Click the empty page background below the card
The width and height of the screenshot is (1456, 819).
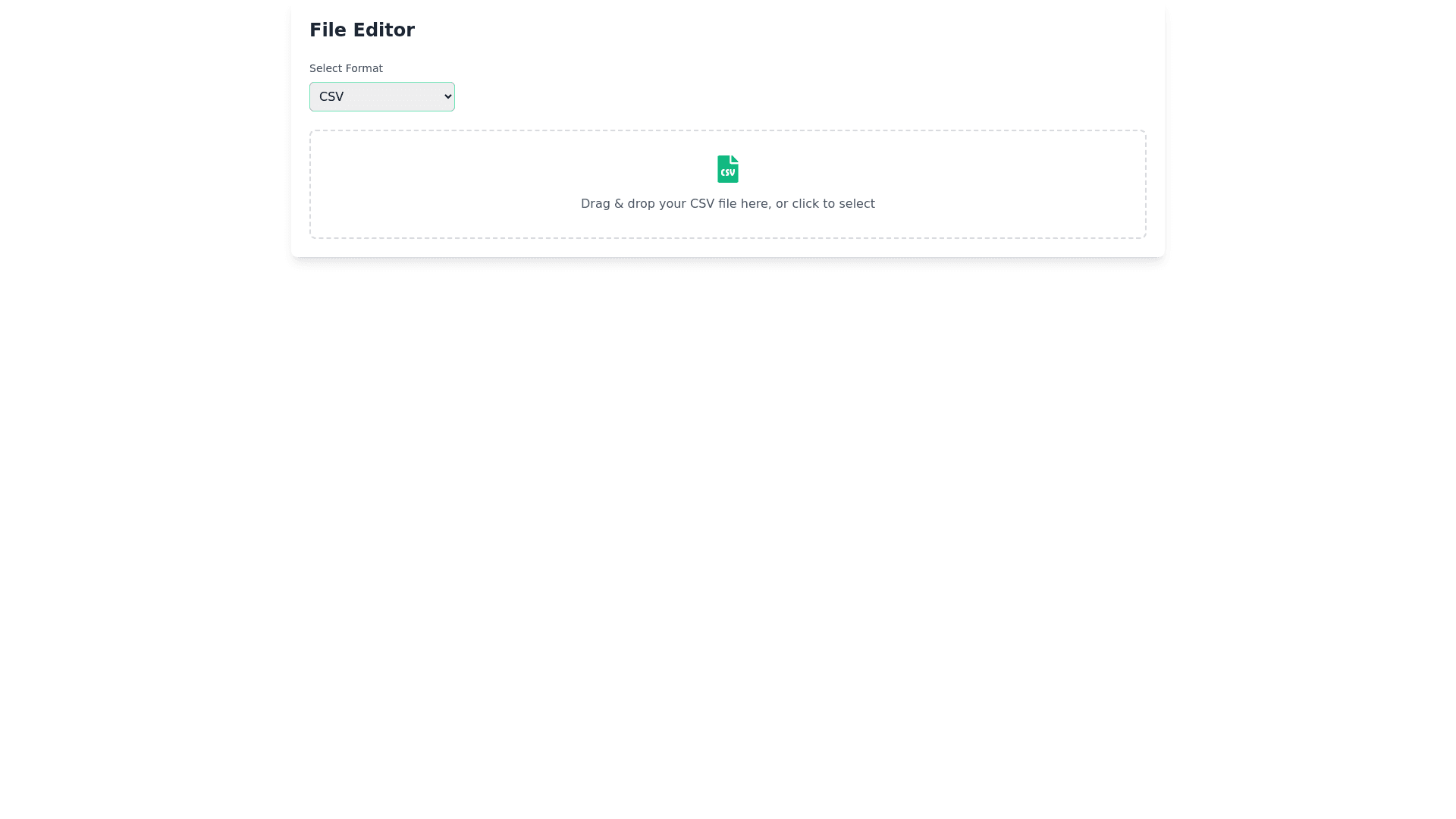(727, 531)
